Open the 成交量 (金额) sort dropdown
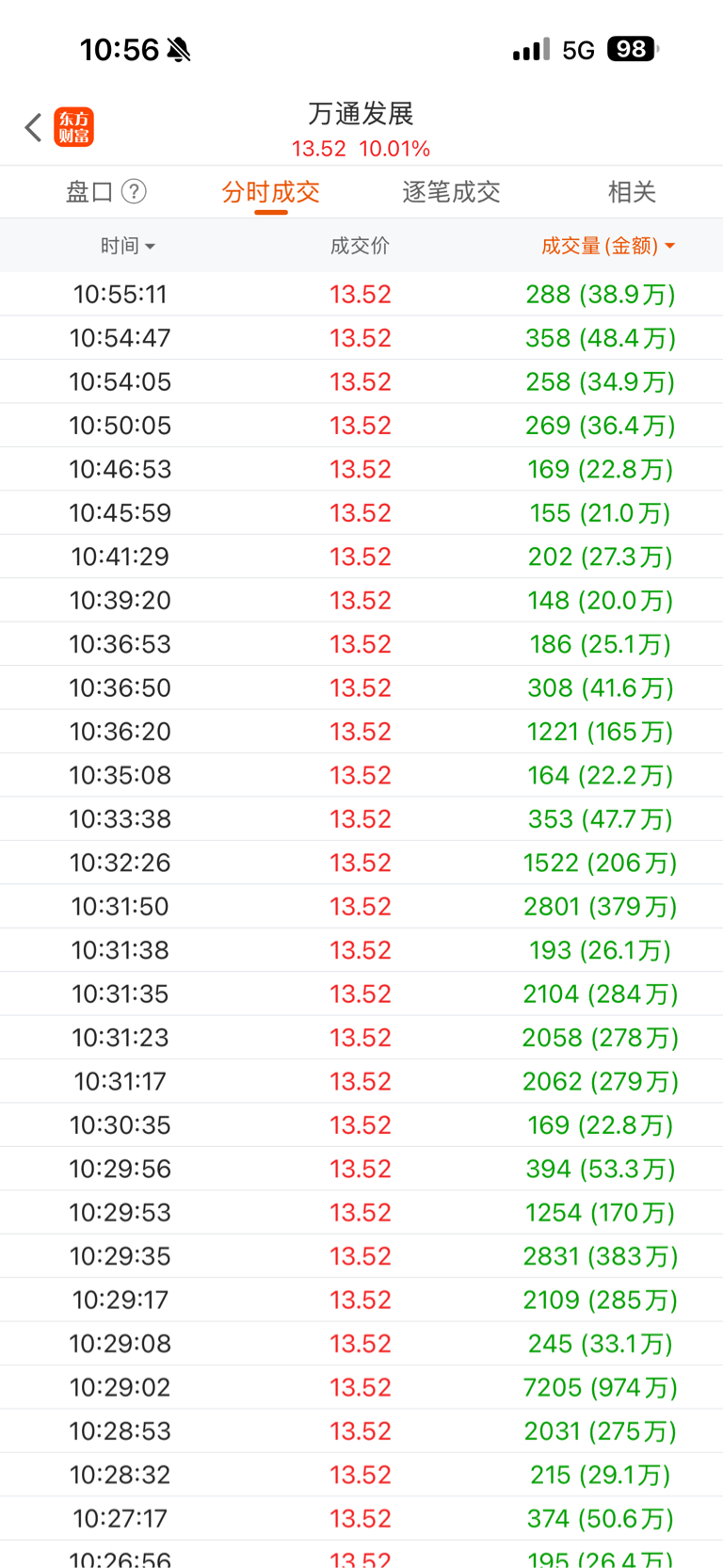The image size is (723, 1568). coord(608,246)
